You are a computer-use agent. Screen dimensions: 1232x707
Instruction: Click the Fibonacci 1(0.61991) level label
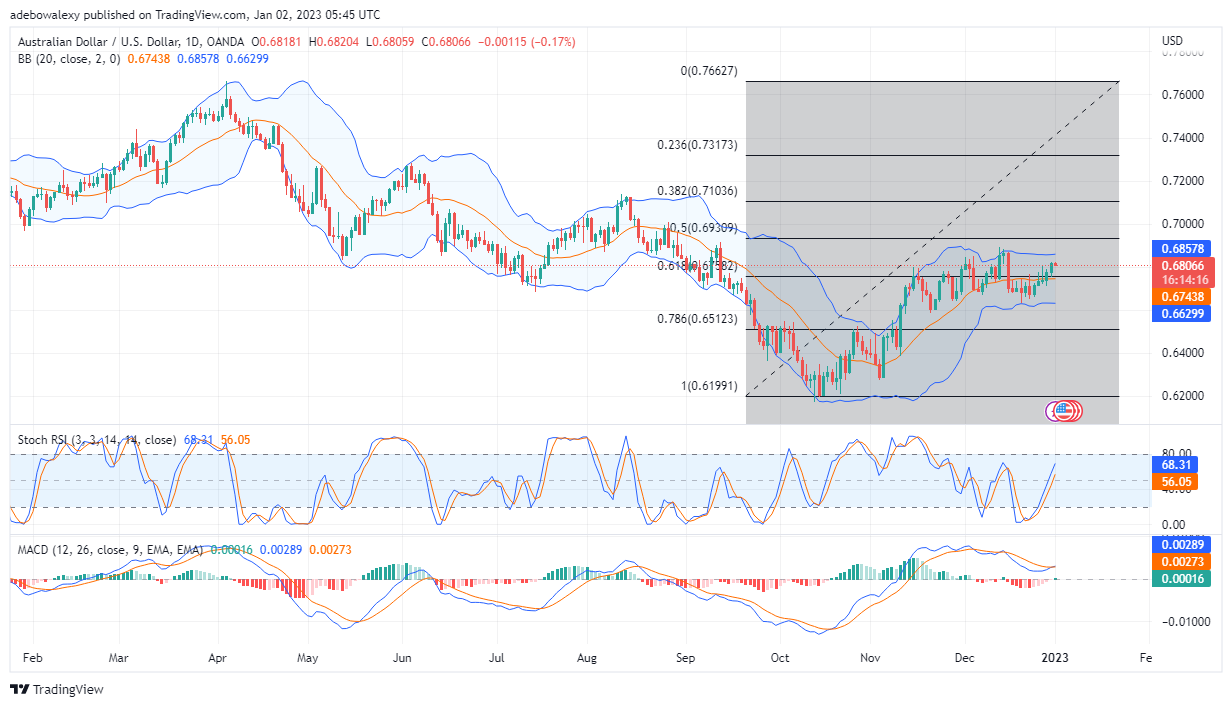pyautogui.click(x=709, y=386)
